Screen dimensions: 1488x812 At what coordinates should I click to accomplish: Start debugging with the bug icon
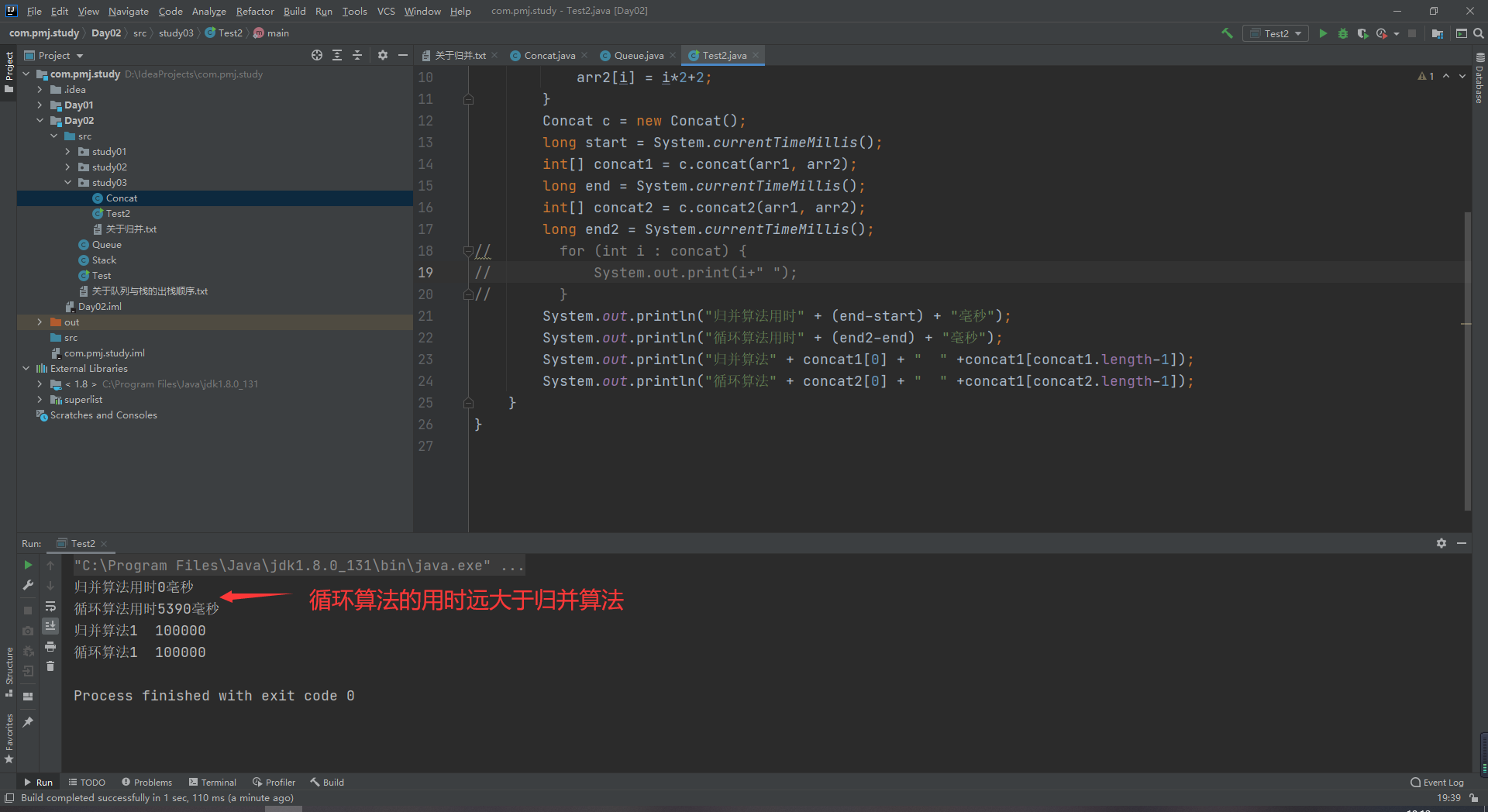(1343, 33)
